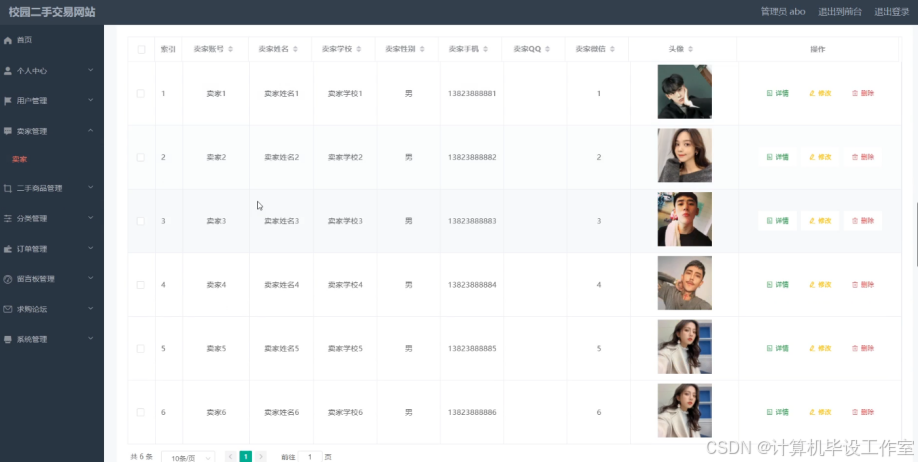The height and width of the screenshot is (463, 918).
Task: Expand the 订单管理 menu chevron
Action: (91, 248)
